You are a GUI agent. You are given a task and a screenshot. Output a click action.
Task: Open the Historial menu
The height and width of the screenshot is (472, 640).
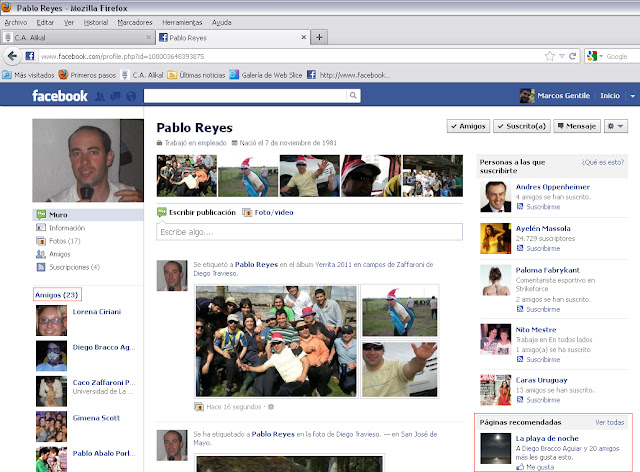click(x=96, y=22)
